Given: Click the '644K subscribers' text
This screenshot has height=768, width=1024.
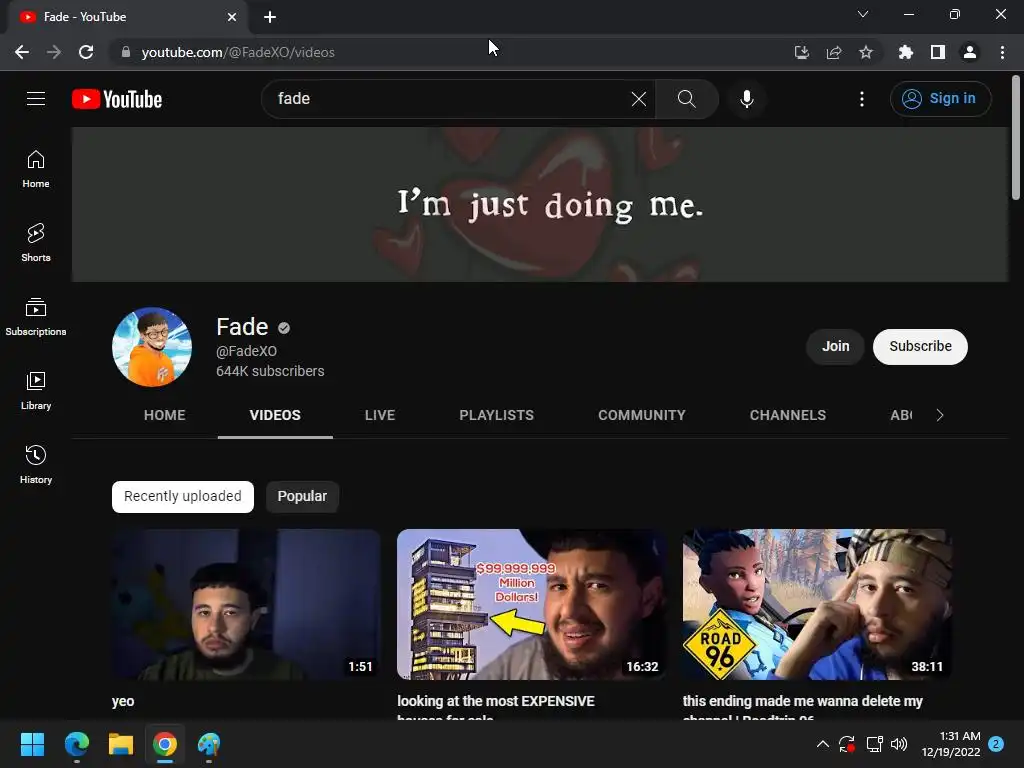Looking at the screenshot, I should click(x=270, y=371).
